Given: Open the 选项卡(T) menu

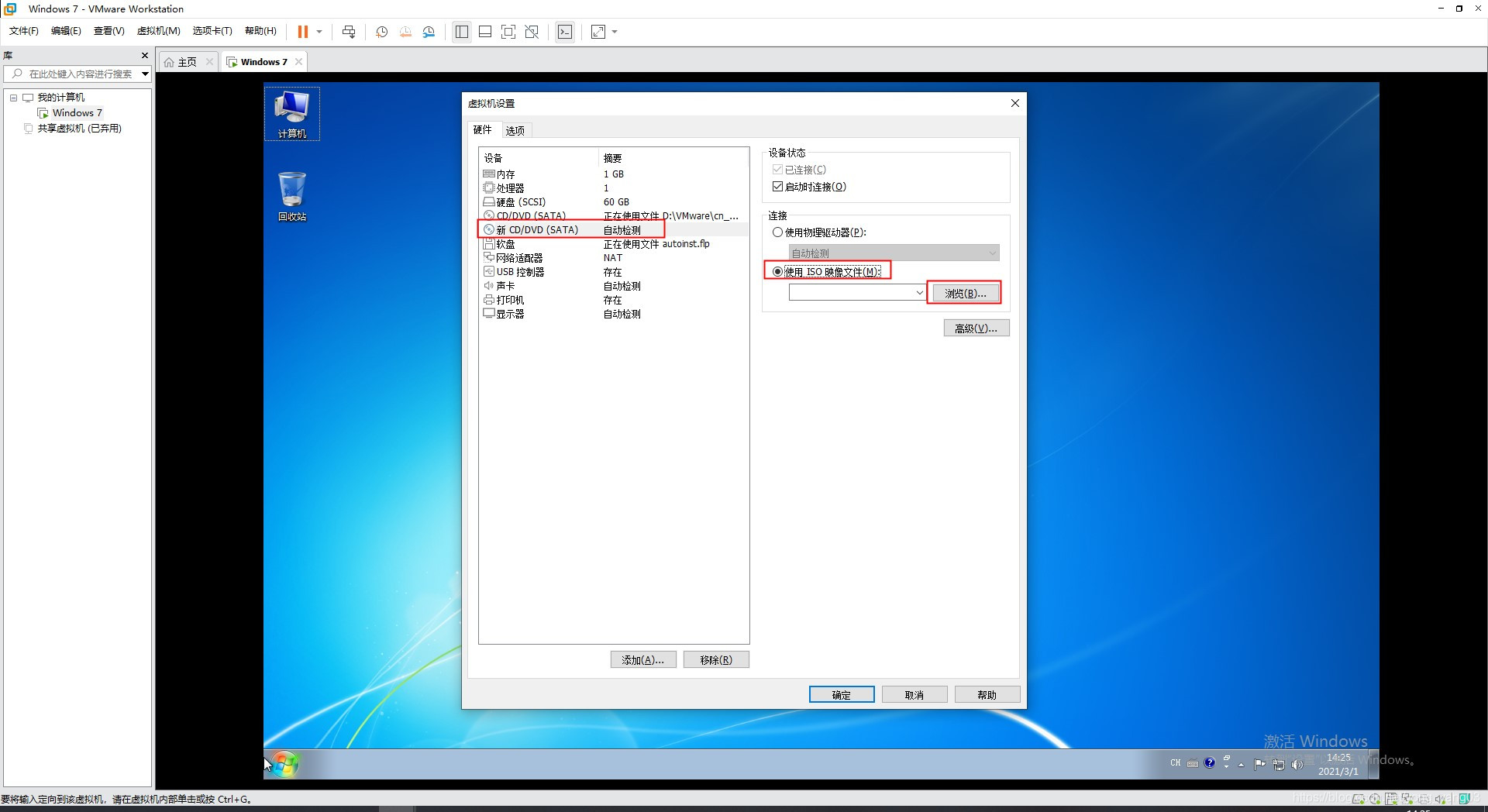Looking at the screenshot, I should [x=212, y=31].
